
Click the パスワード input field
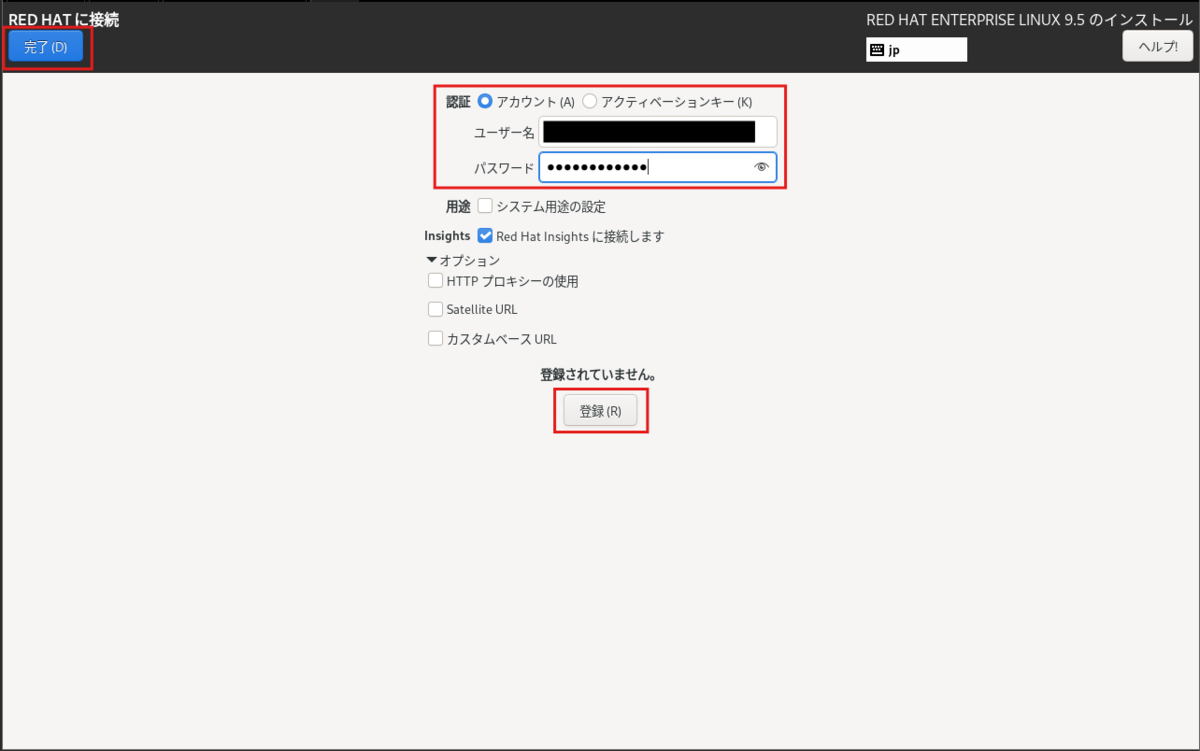[658, 167]
